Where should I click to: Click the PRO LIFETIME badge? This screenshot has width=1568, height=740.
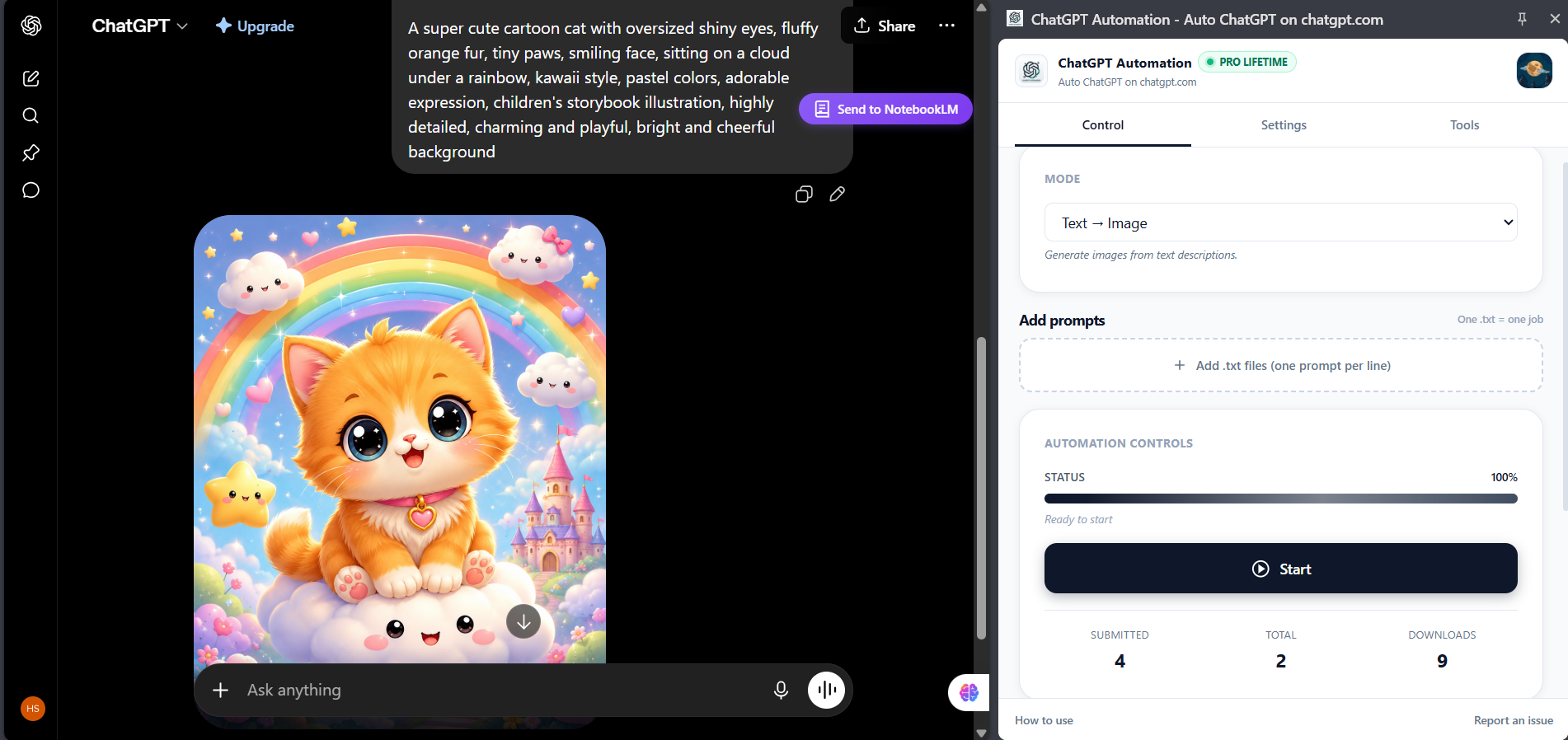point(1247,62)
